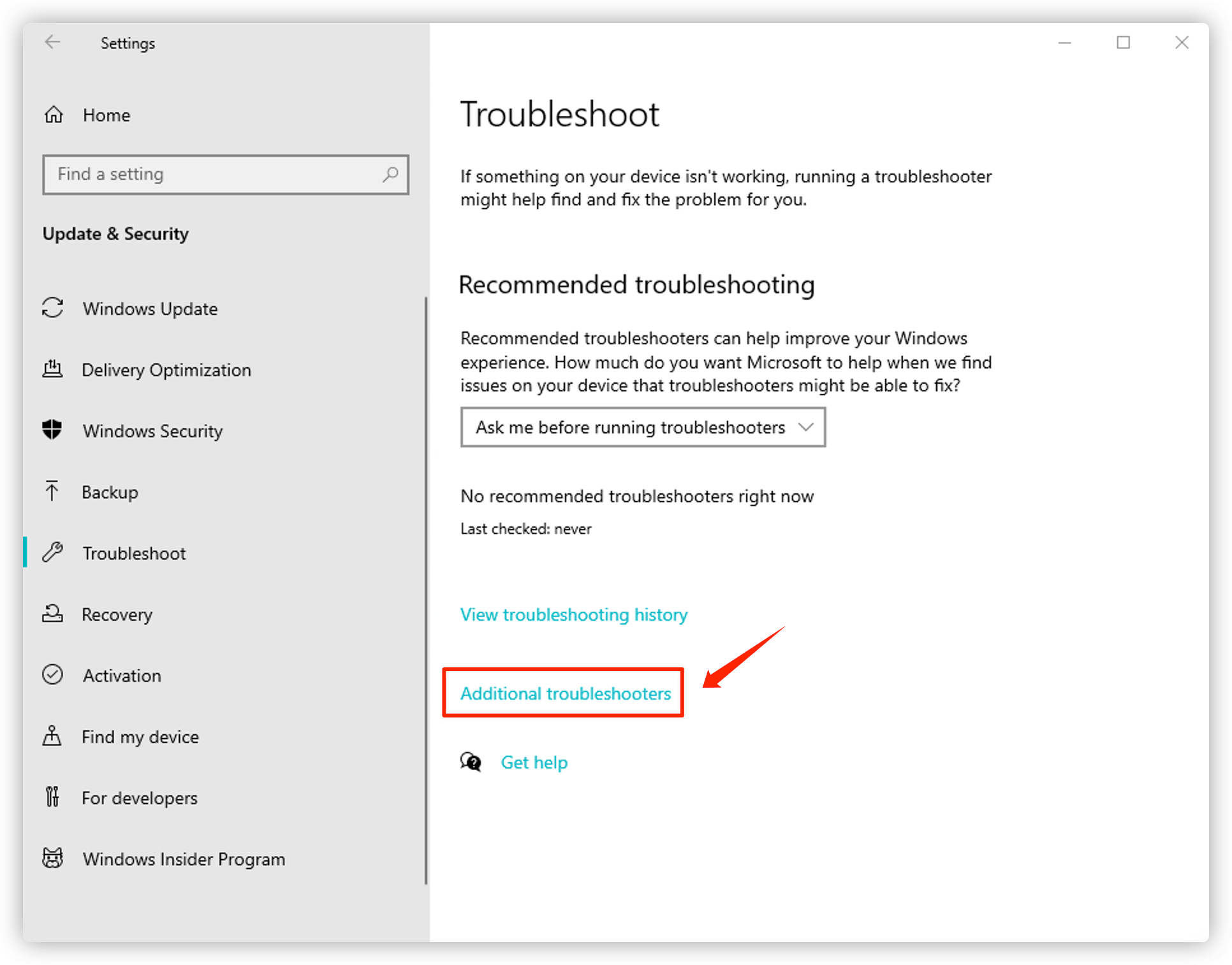Click the Troubleshoot wrench icon
Image resolution: width=1232 pixels, height=965 pixels.
(x=52, y=553)
